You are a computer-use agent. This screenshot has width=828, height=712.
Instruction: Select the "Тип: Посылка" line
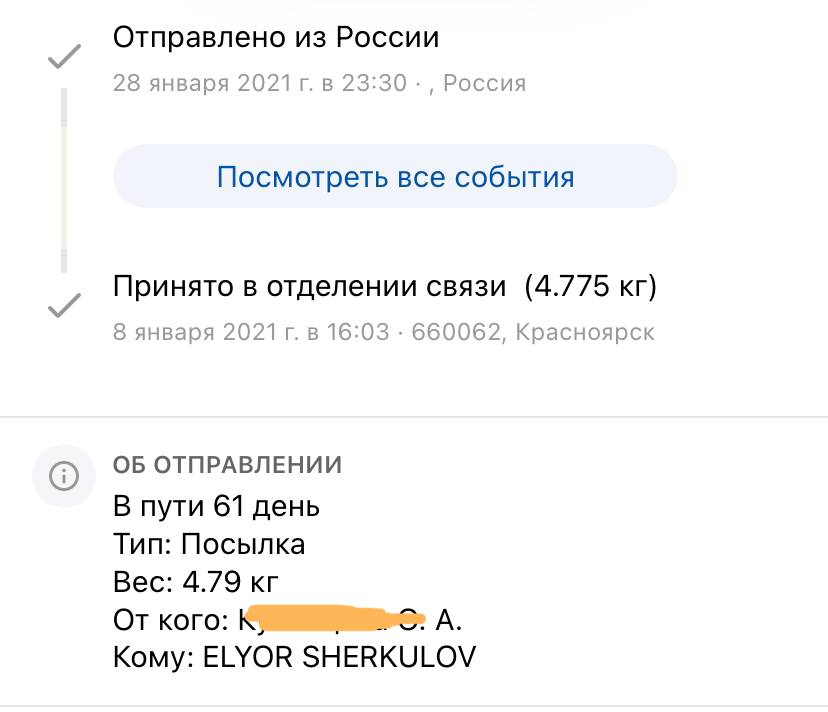click(x=209, y=545)
